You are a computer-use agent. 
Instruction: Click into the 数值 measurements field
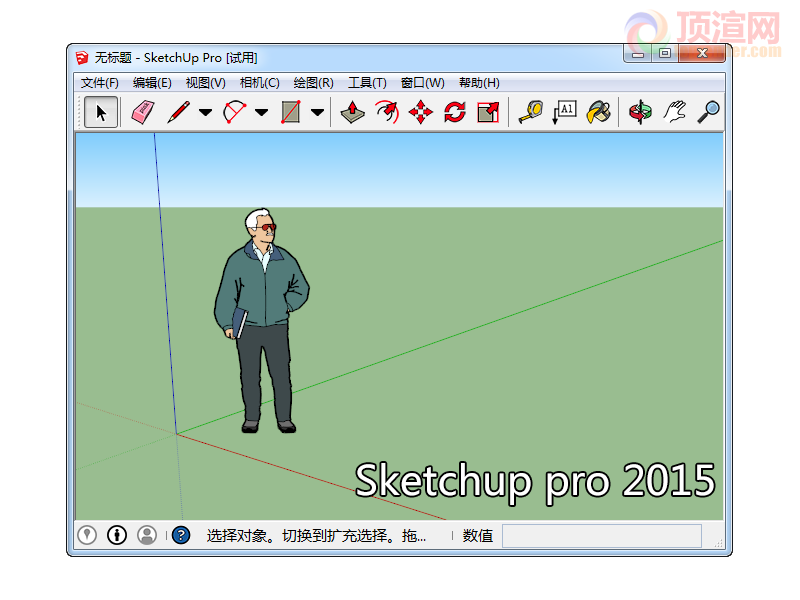(x=602, y=536)
